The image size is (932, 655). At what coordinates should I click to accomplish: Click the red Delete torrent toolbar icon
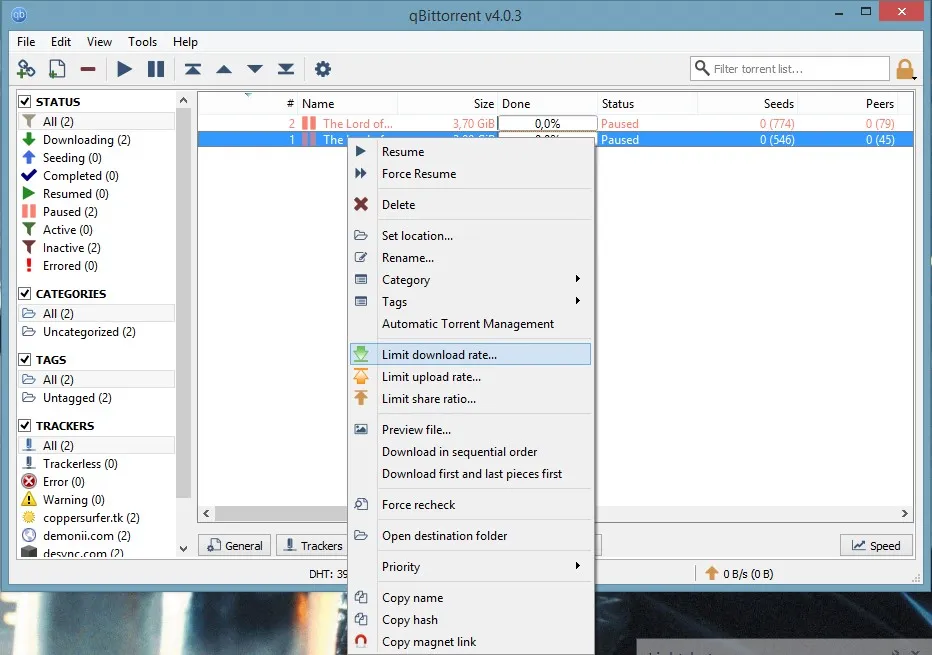click(88, 69)
